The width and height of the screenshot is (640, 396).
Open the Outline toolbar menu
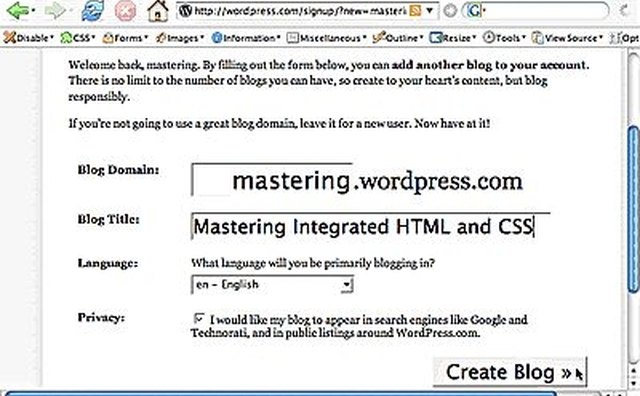[x=398, y=38]
